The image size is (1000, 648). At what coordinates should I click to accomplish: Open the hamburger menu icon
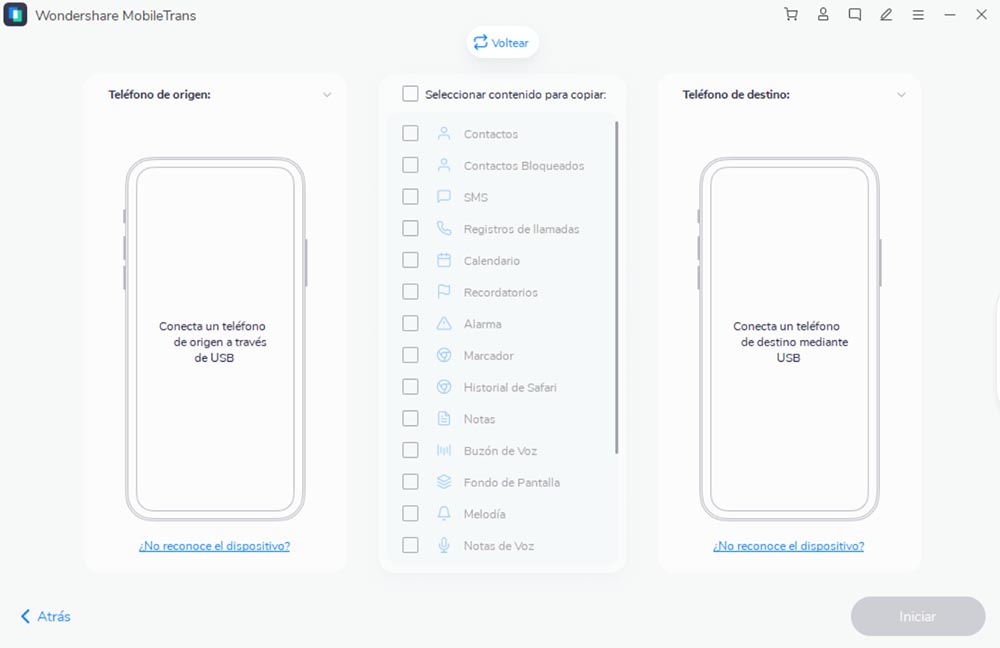point(918,15)
